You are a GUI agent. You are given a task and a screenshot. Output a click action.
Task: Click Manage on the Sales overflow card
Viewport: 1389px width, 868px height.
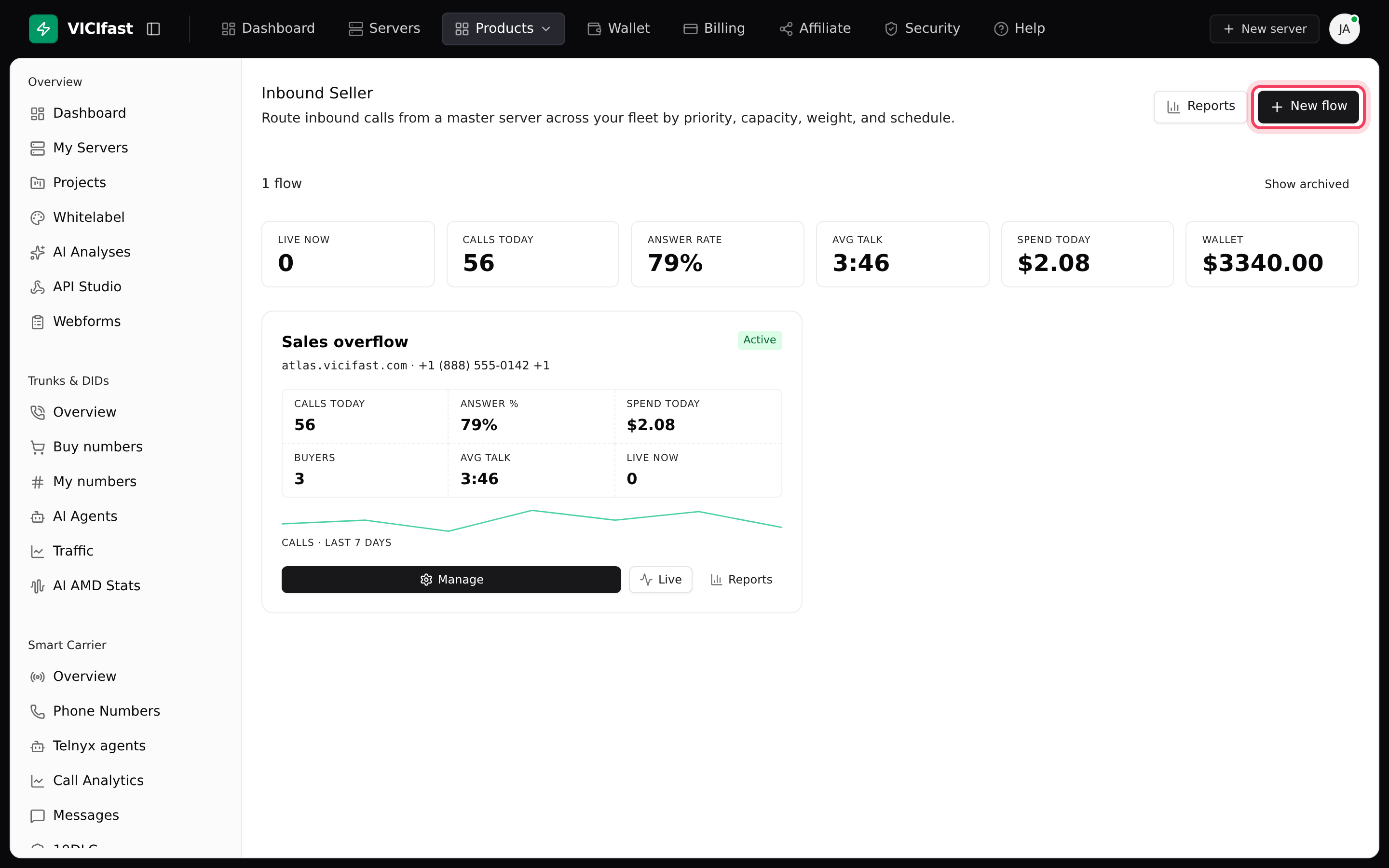click(451, 580)
